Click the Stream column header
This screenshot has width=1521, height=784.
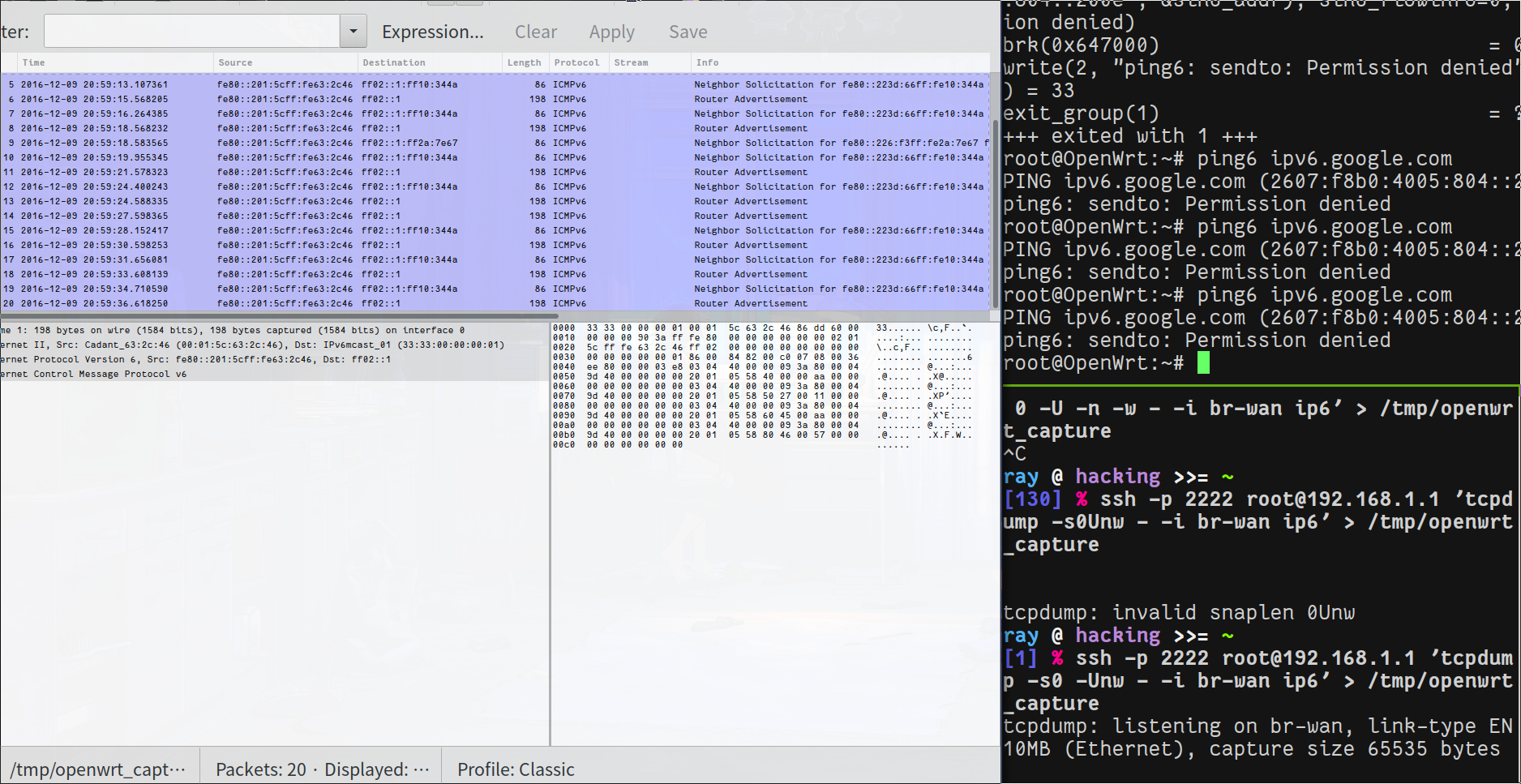click(x=648, y=62)
